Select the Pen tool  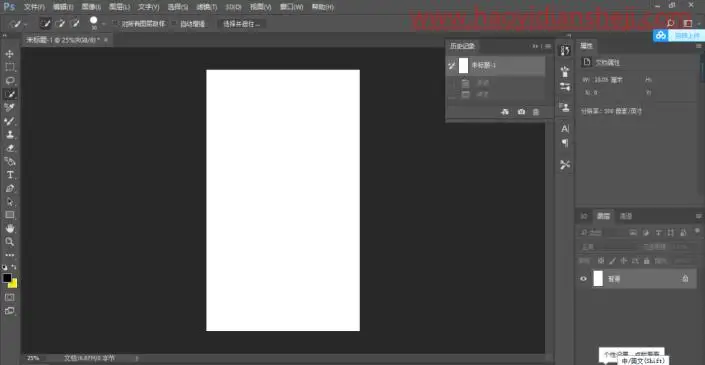click(9, 188)
